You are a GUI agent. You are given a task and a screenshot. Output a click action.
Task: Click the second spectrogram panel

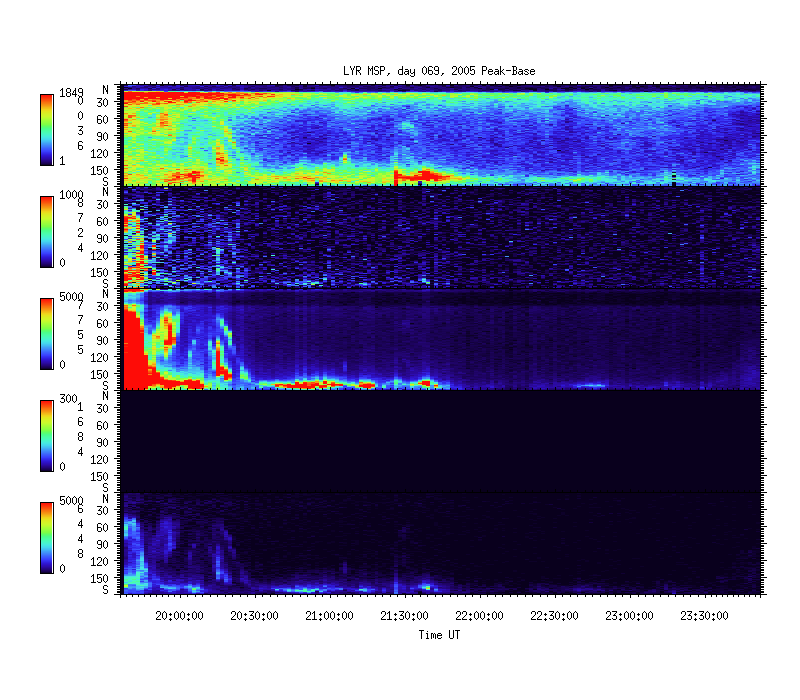(442, 237)
